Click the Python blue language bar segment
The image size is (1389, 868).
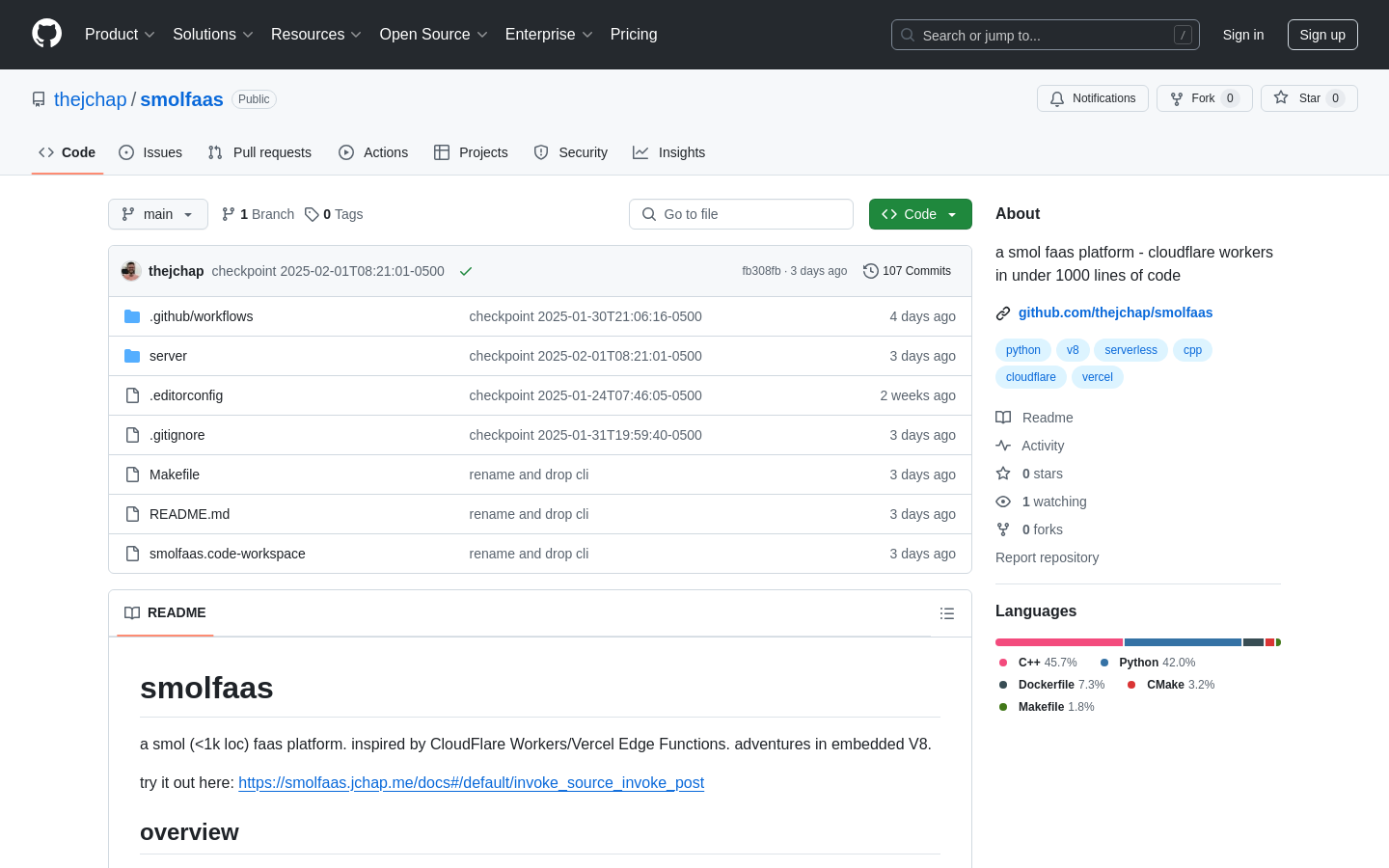1183,642
